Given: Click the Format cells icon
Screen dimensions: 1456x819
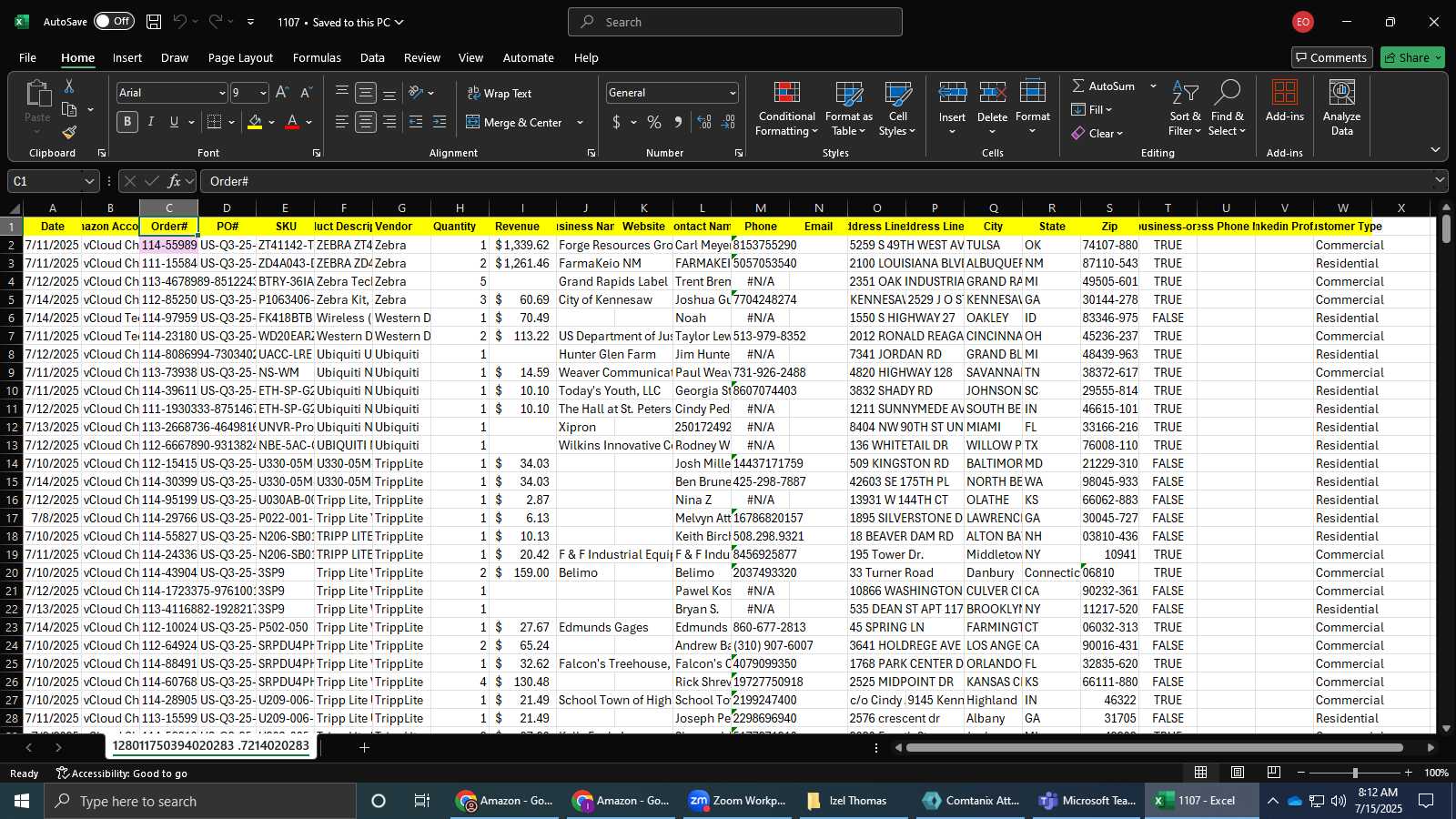Looking at the screenshot, I should pyautogui.click(x=1033, y=93).
